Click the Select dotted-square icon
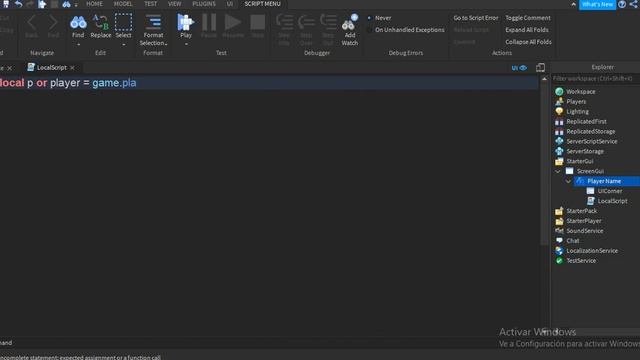The height and width of the screenshot is (360, 640). [123, 22]
